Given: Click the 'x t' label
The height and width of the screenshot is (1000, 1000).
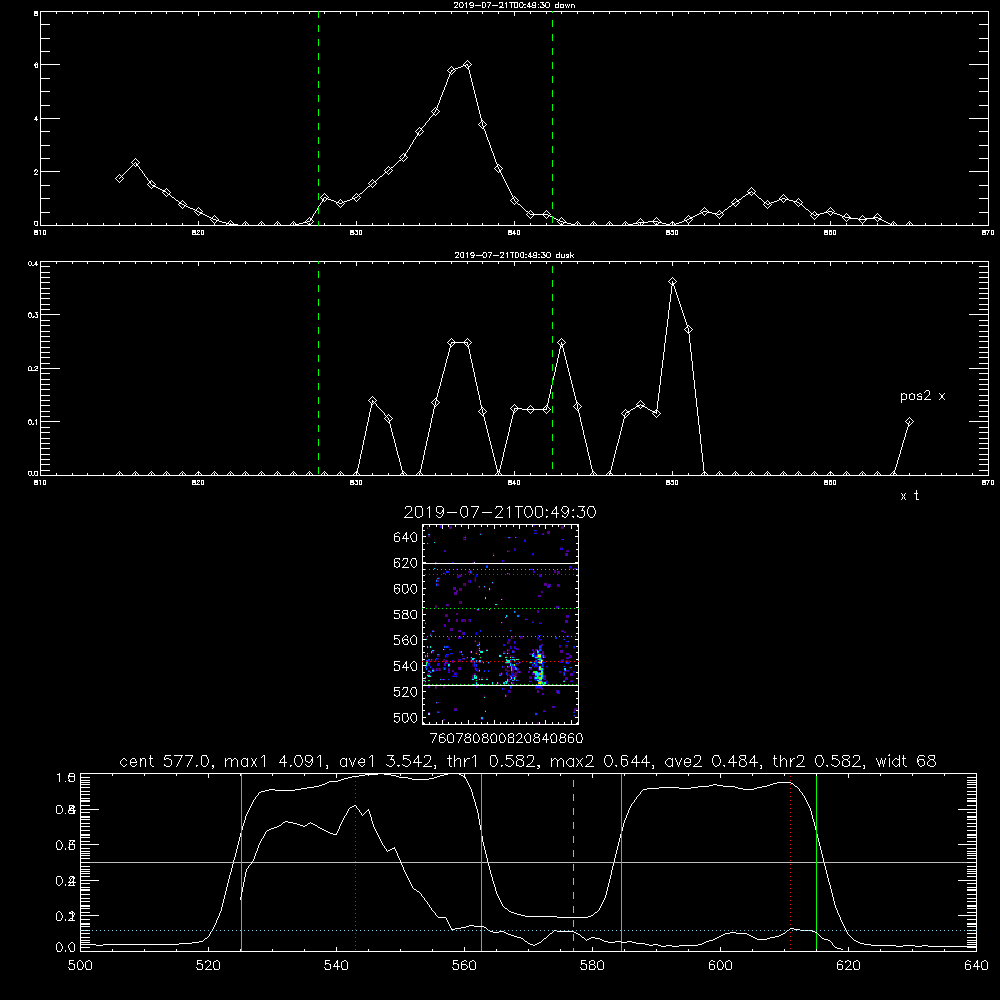Looking at the screenshot, I should (909, 496).
